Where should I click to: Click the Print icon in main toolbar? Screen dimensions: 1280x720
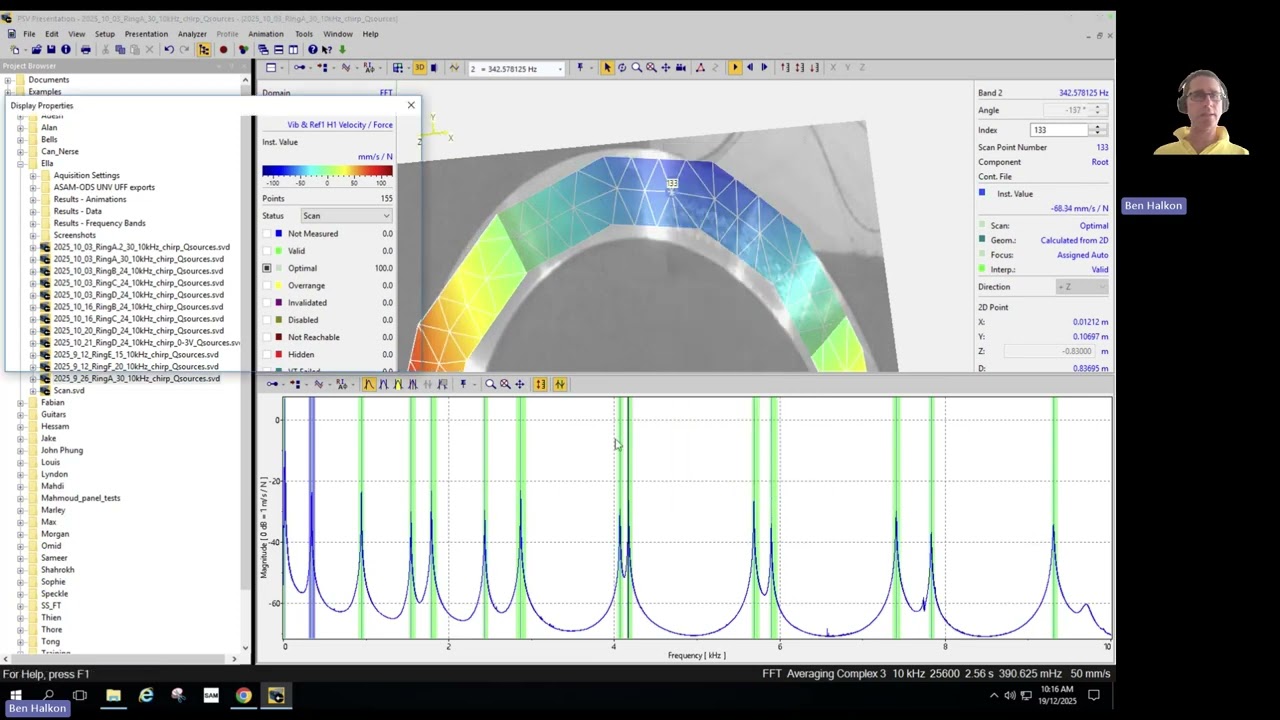click(86, 50)
